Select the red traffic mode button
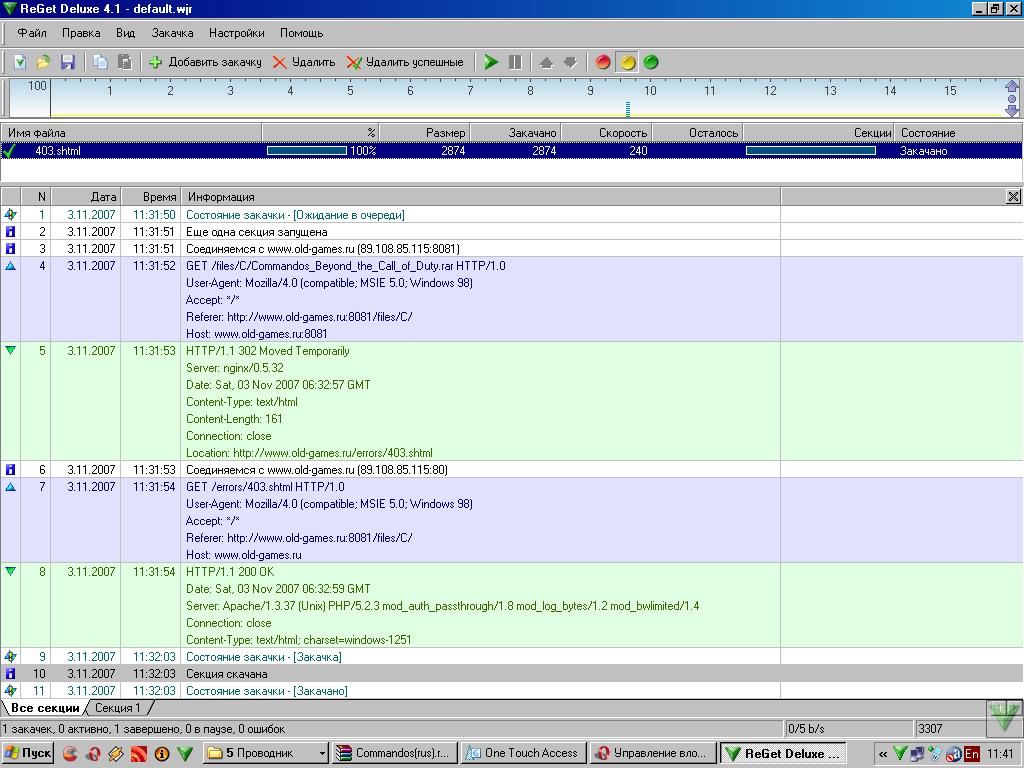The image size is (1024, 768). (x=603, y=62)
